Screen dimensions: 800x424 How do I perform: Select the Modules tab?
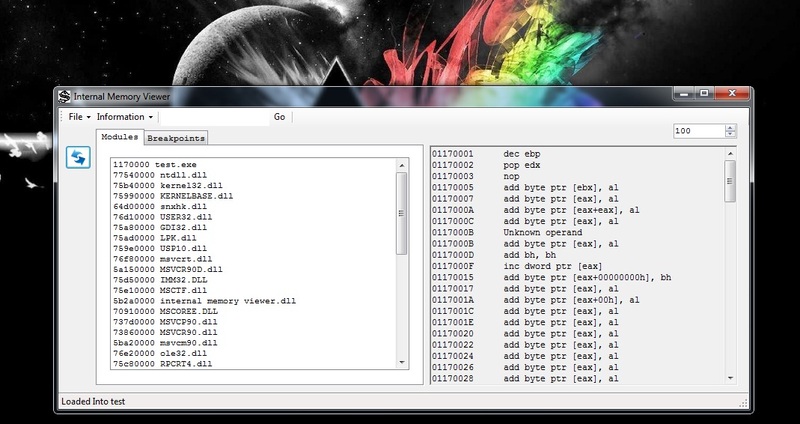[x=119, y=136]
